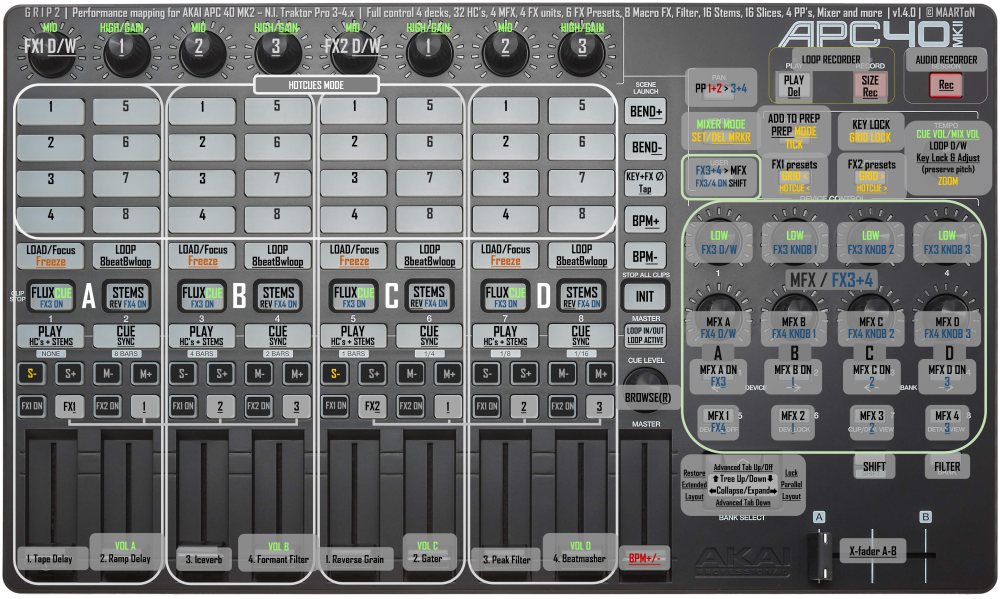Tap hotcue pad 2 in deck C
This screenshot has width=1000, height=599.
[355, 147]
